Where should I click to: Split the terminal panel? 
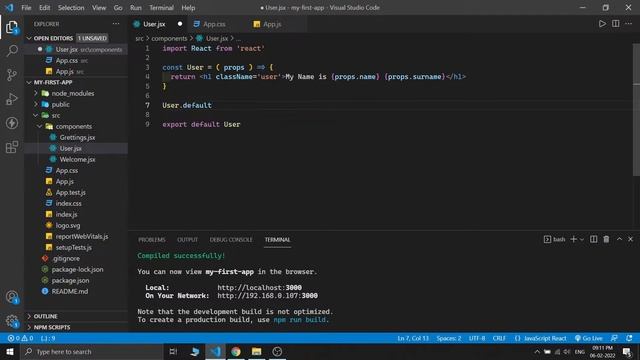[x=593, y=239]
